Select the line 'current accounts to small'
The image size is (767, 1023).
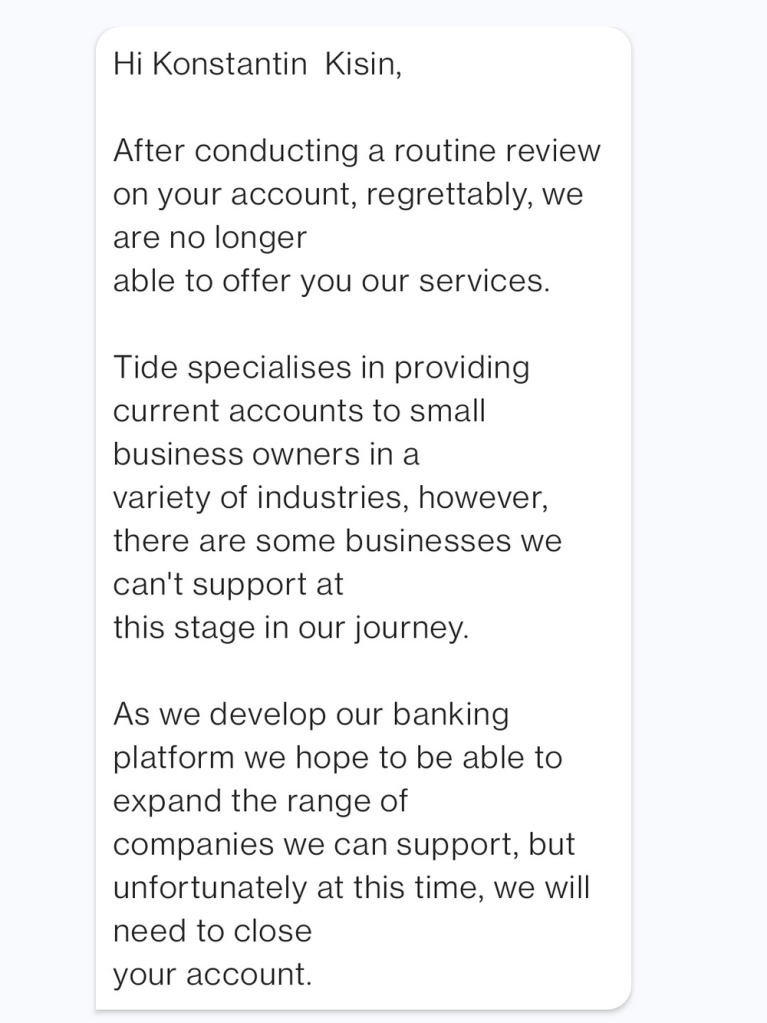(299, 411)
